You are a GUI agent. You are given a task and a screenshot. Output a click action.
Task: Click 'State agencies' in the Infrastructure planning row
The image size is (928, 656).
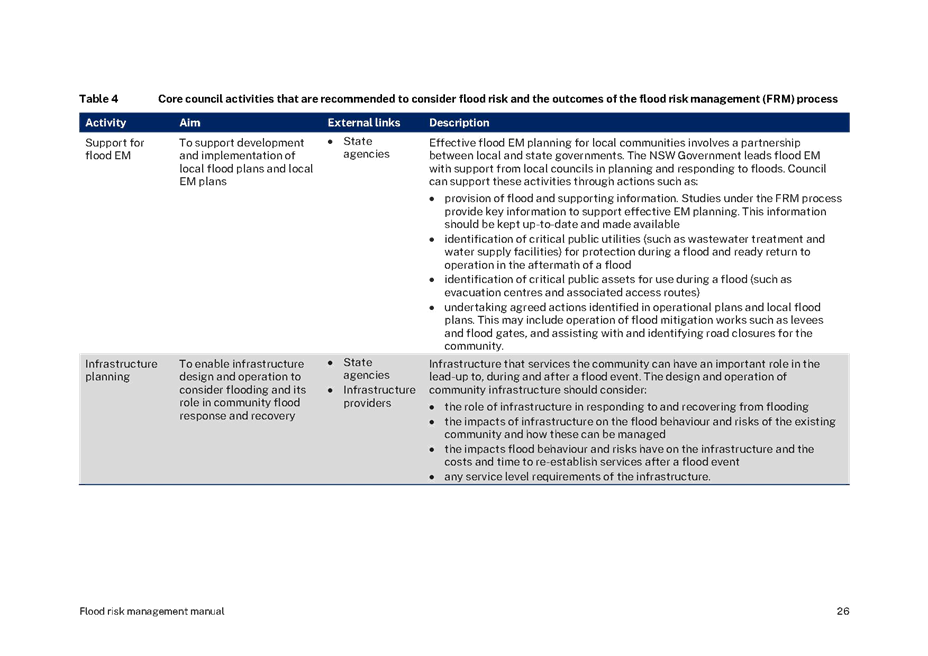[366, 369]
